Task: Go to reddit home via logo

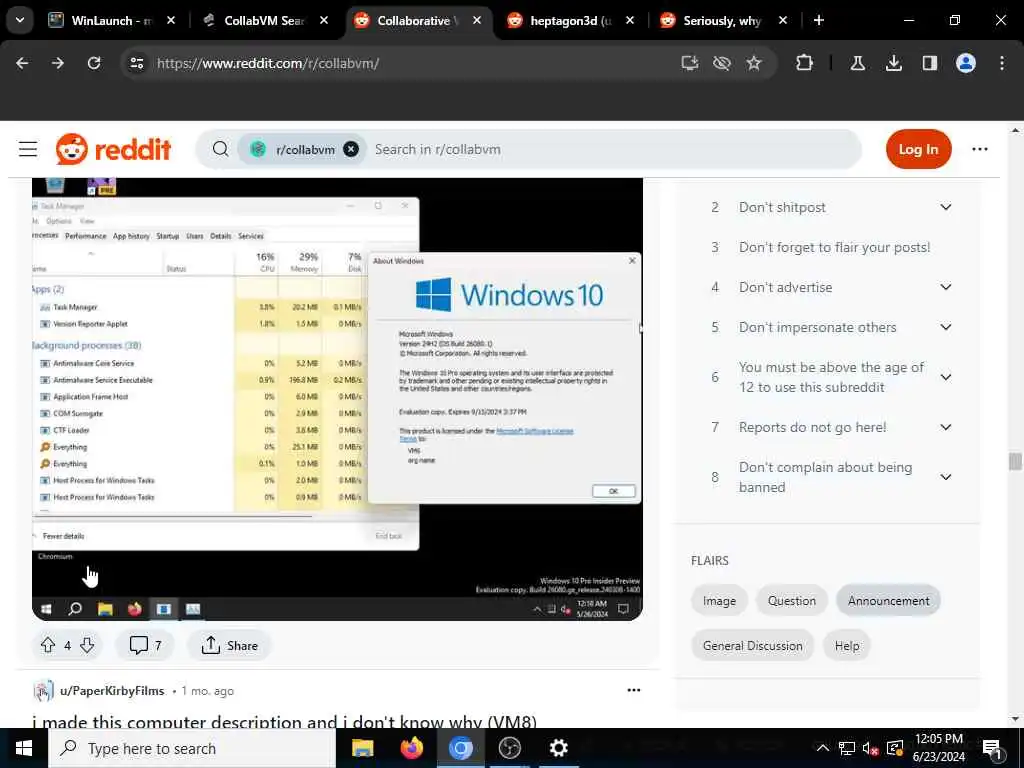Action: click(x=114, y=149)
